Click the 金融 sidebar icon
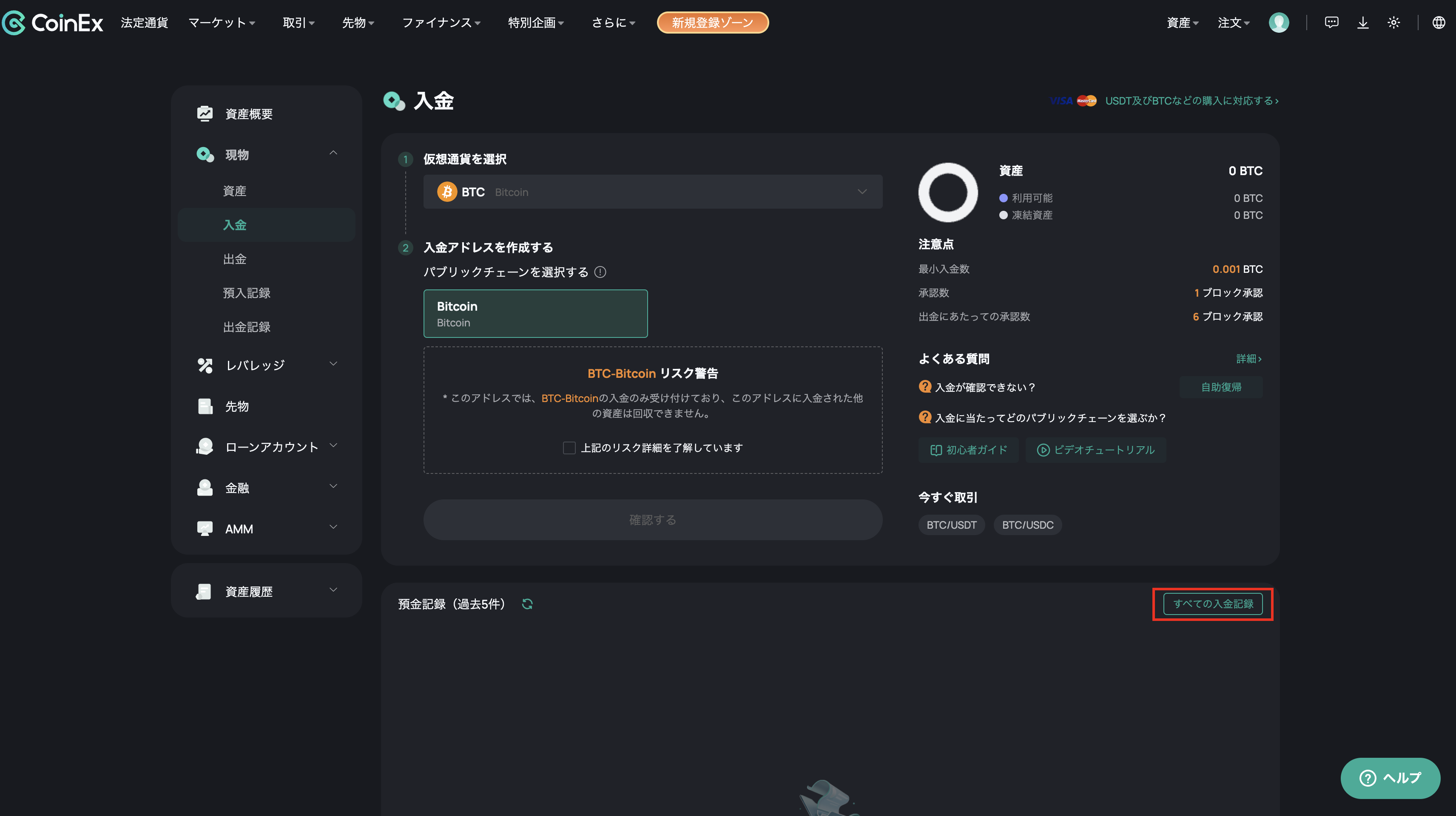 pos(205,487)
